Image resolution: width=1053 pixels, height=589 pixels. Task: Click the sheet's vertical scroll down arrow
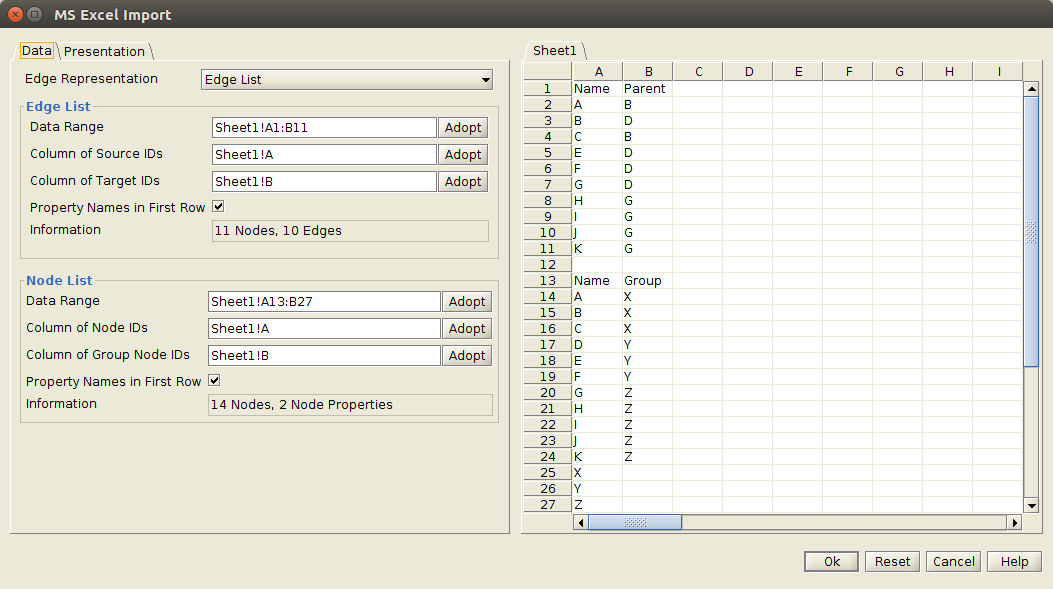[1032, 506]
